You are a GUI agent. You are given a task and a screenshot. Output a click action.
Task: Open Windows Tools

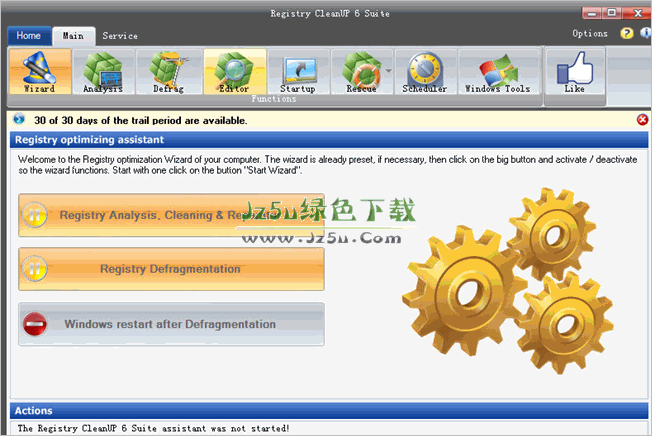pyautogui.click(x=498, y=71)
